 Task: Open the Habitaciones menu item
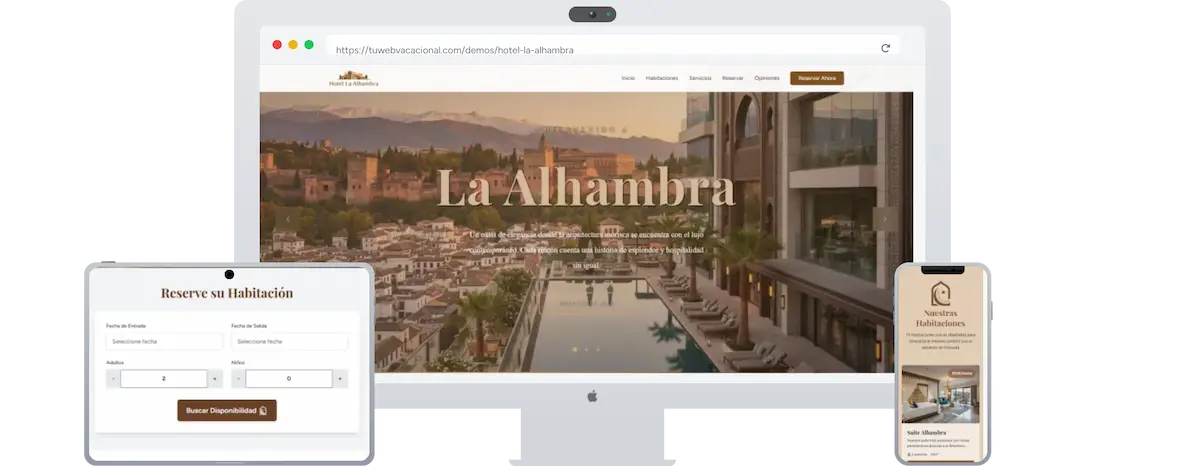[x=662, y=78]
